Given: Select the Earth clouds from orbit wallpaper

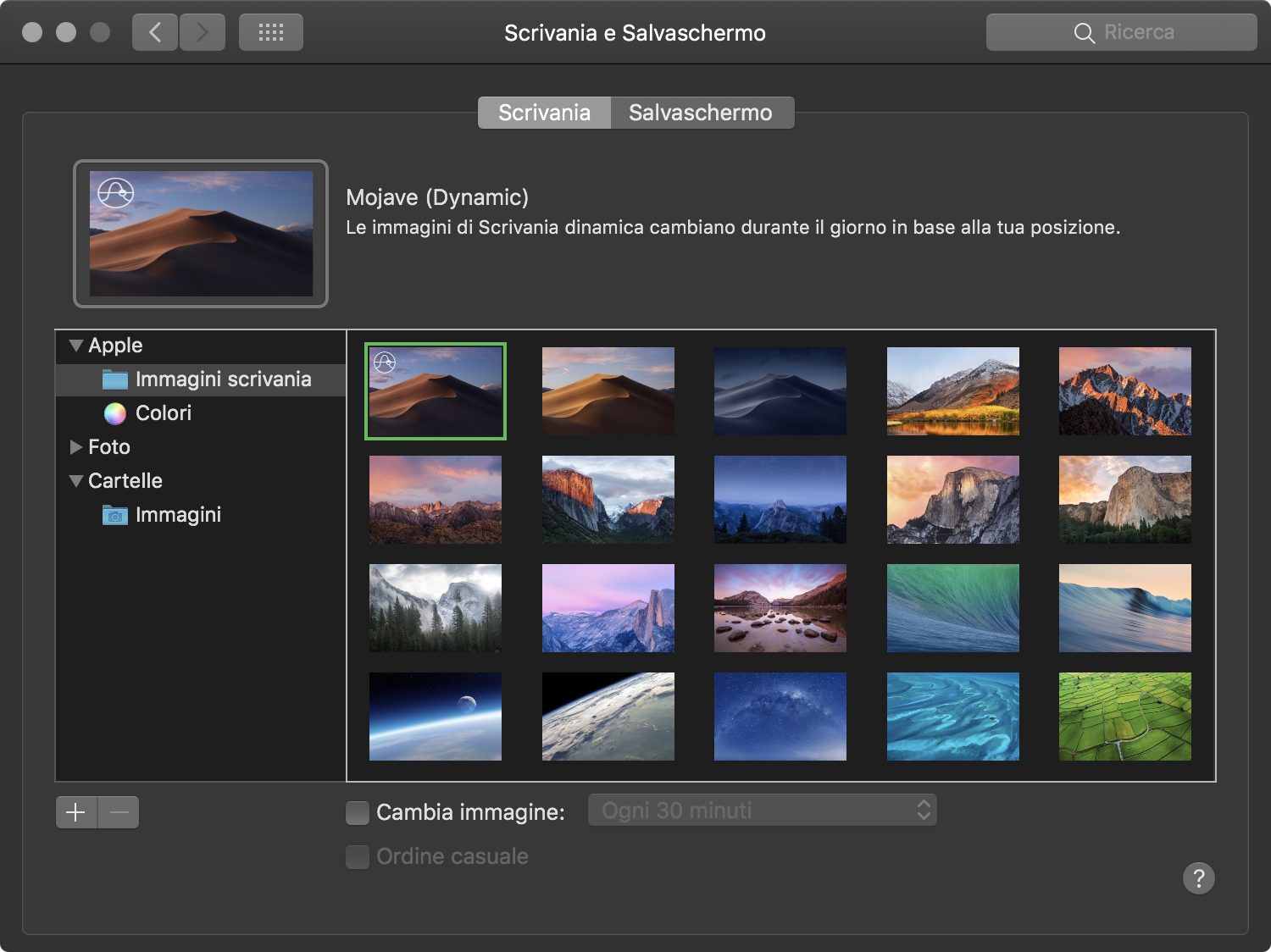Looking at the screenshot, I should [x=608, y=717].
